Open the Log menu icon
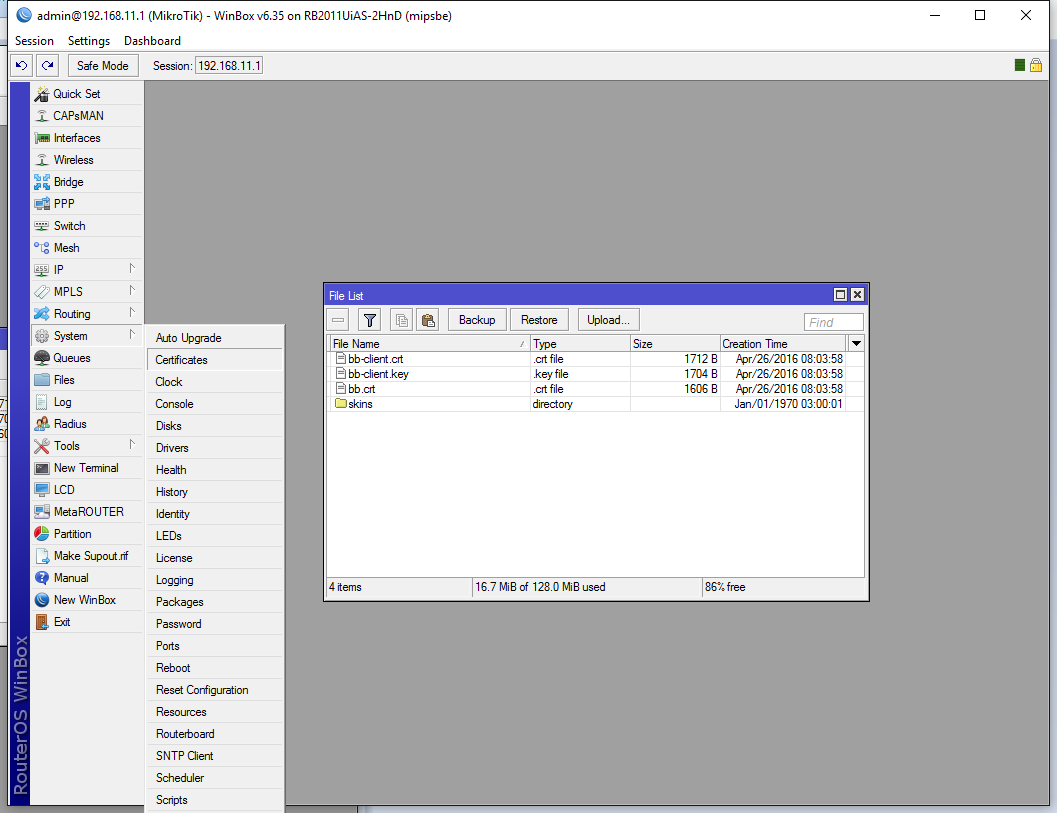The width and height of the screenshot is (1057, 813). click(42, 402)
